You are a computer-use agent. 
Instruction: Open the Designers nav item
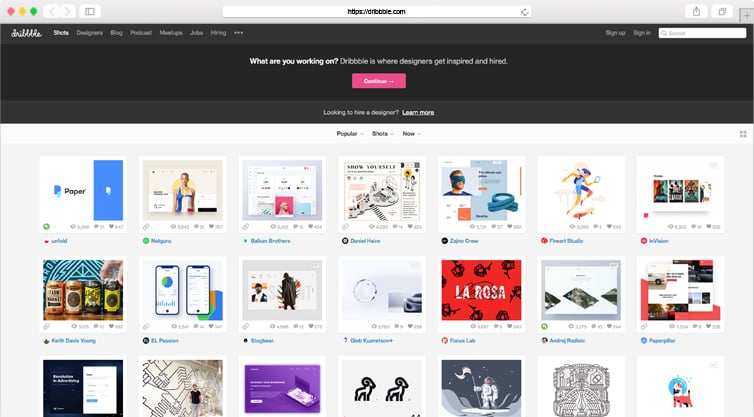click(90, 33)
